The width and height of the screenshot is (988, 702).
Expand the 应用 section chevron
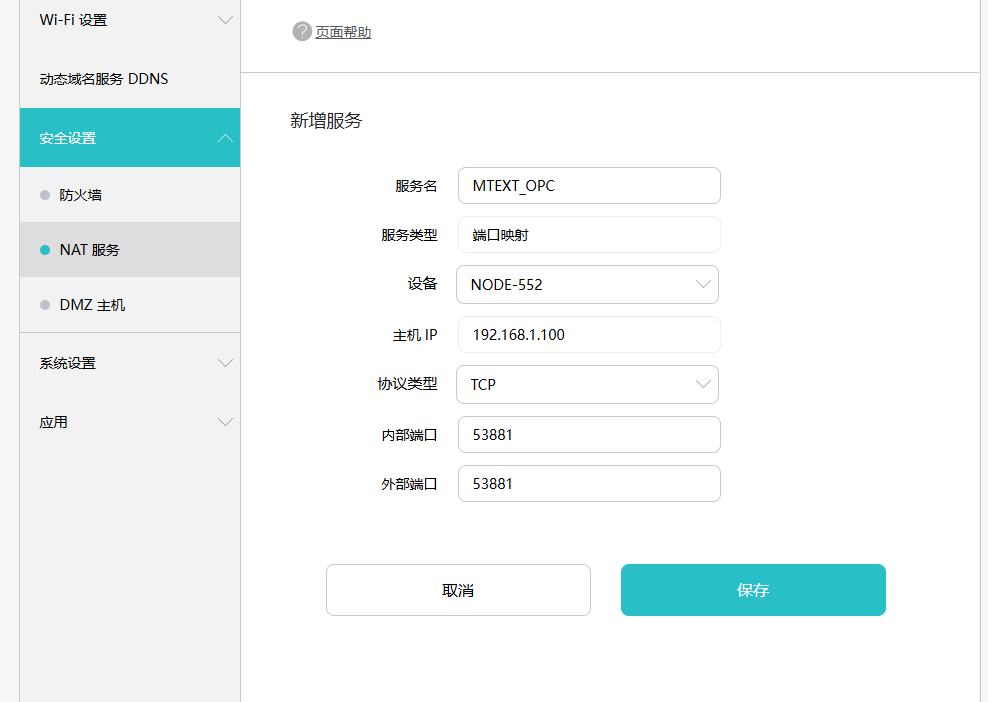coord(225,422)
